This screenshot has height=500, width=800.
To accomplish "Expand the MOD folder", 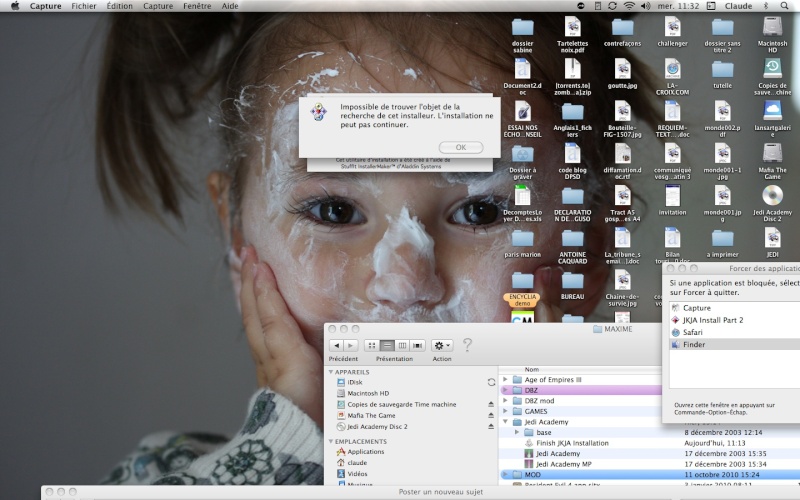I will pos(505,474).
